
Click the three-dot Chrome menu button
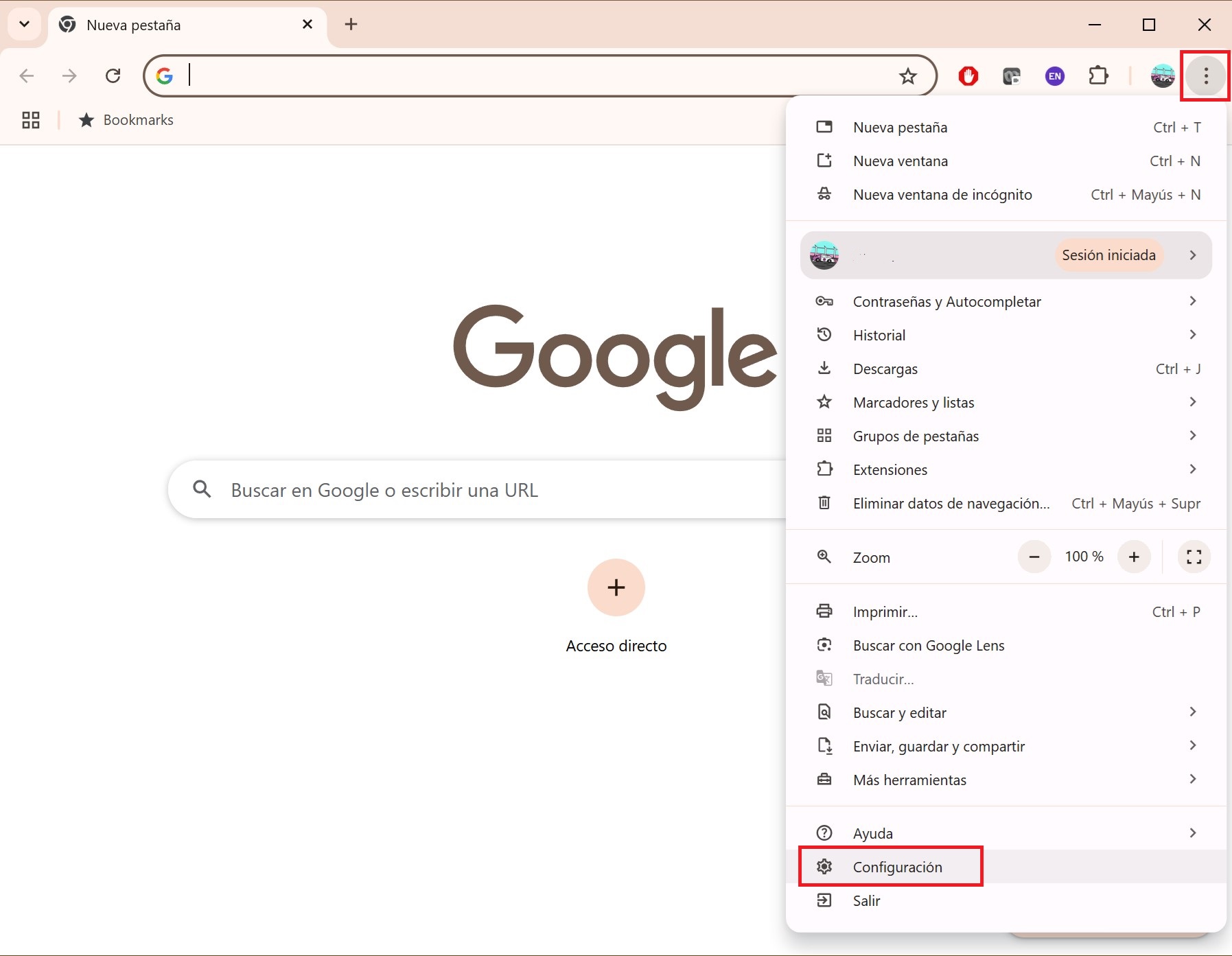point(1205,75)
